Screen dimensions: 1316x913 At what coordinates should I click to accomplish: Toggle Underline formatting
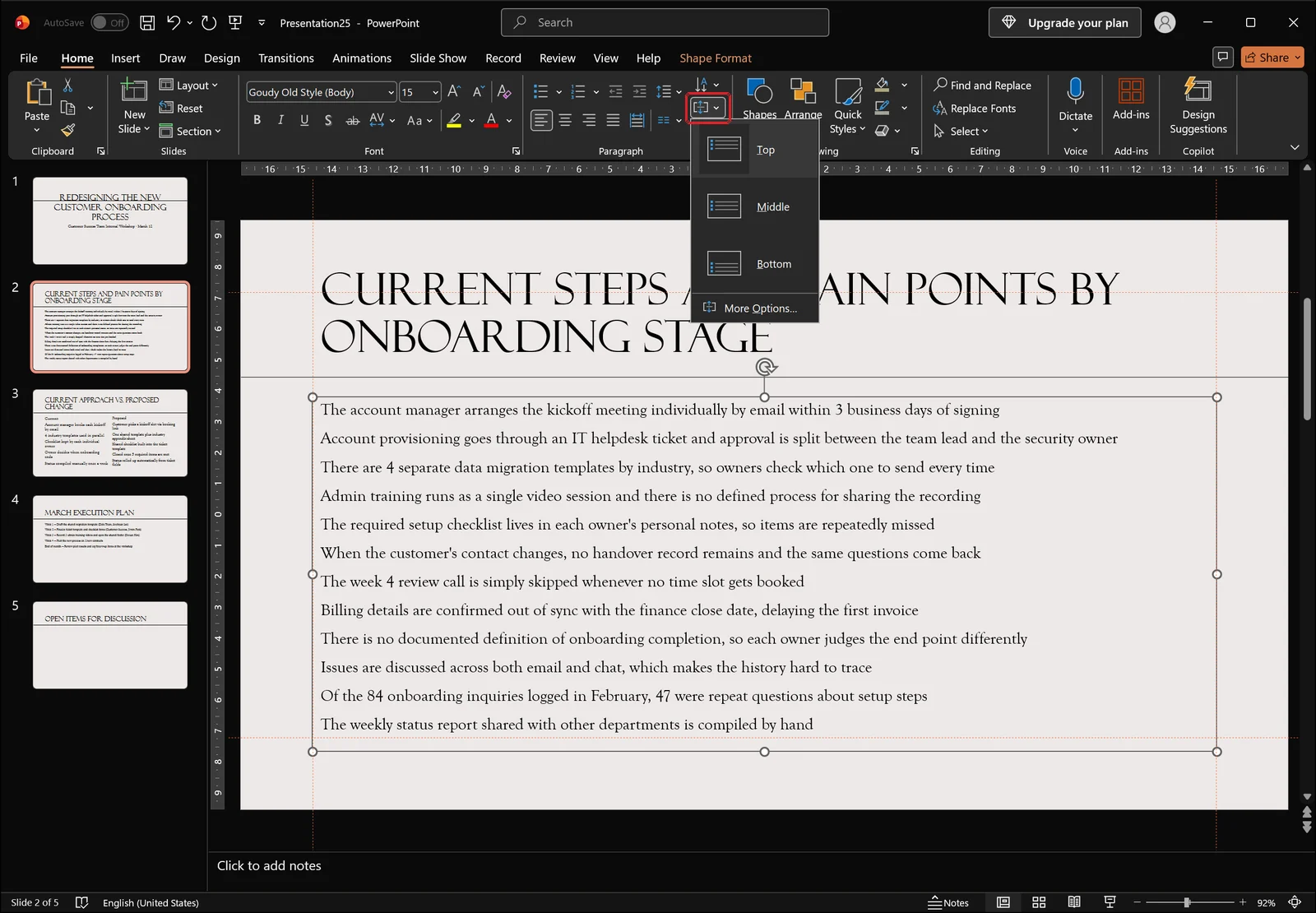tap(304, 120)
